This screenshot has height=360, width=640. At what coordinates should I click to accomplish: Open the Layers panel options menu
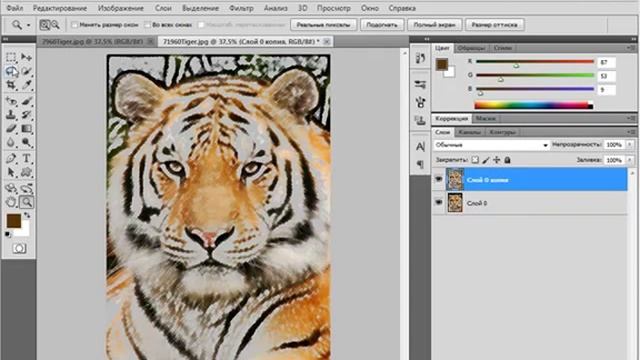[x=630, y=132]
